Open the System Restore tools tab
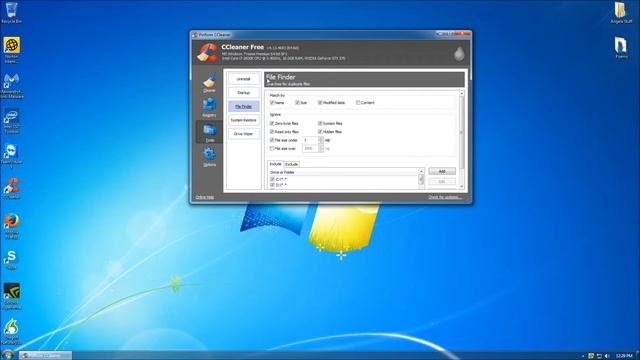Screen dimensions: 640x360 [x=244, y=120]
